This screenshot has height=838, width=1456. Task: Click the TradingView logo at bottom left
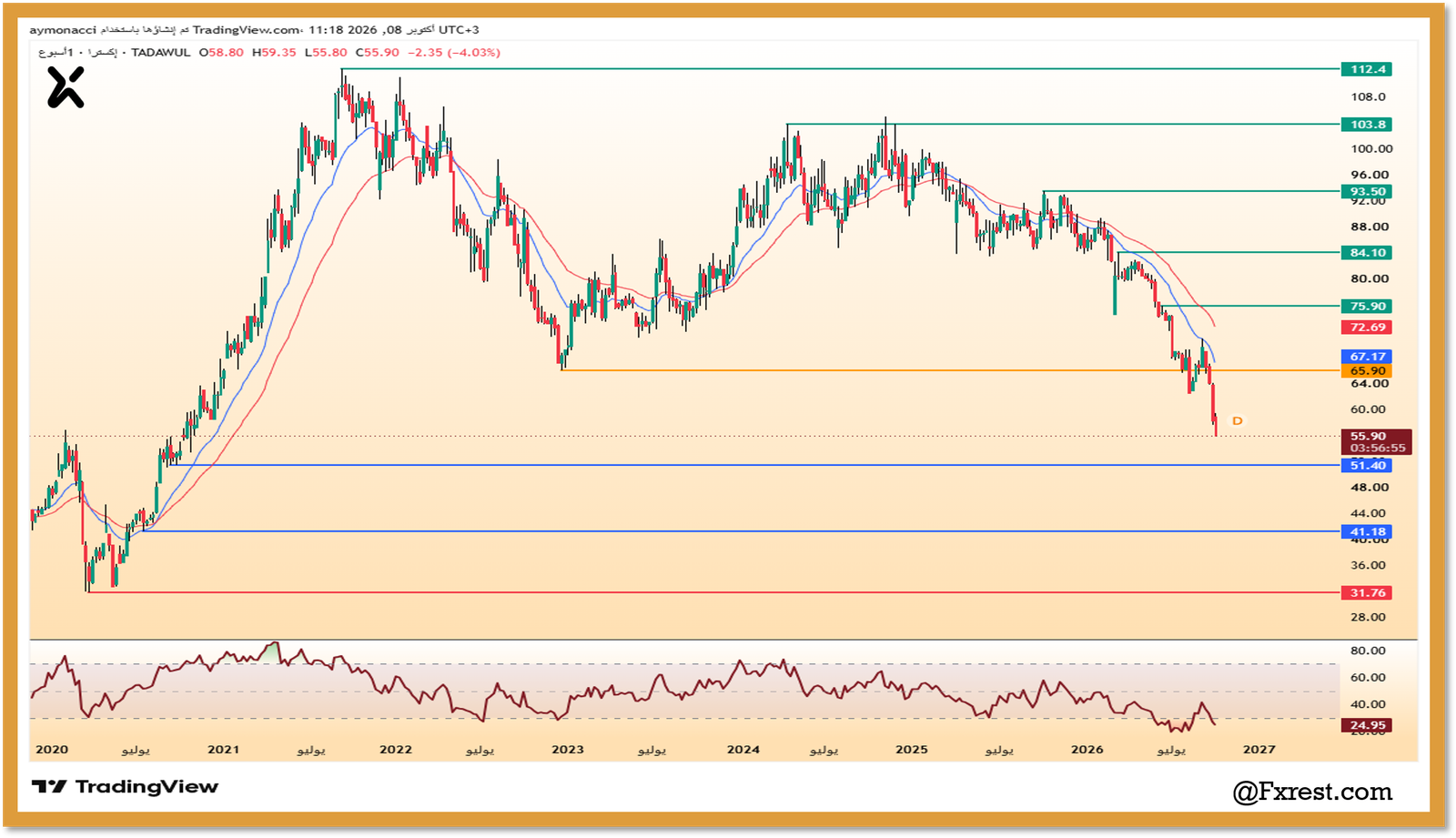tap(126, 787)
